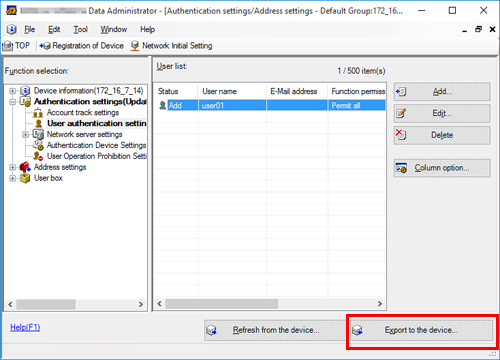Click the TOP printer icon

[8, 46]
